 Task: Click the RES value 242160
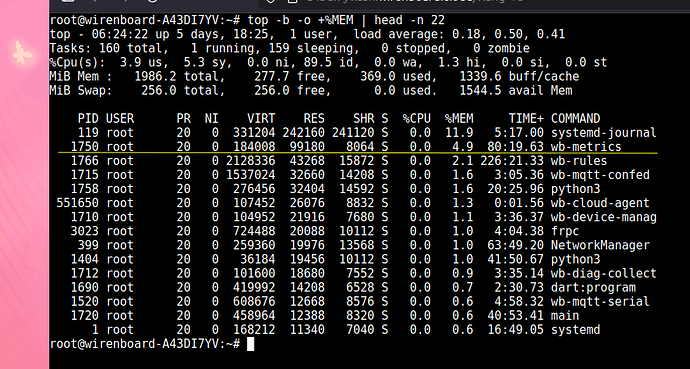tap(304, 133)
